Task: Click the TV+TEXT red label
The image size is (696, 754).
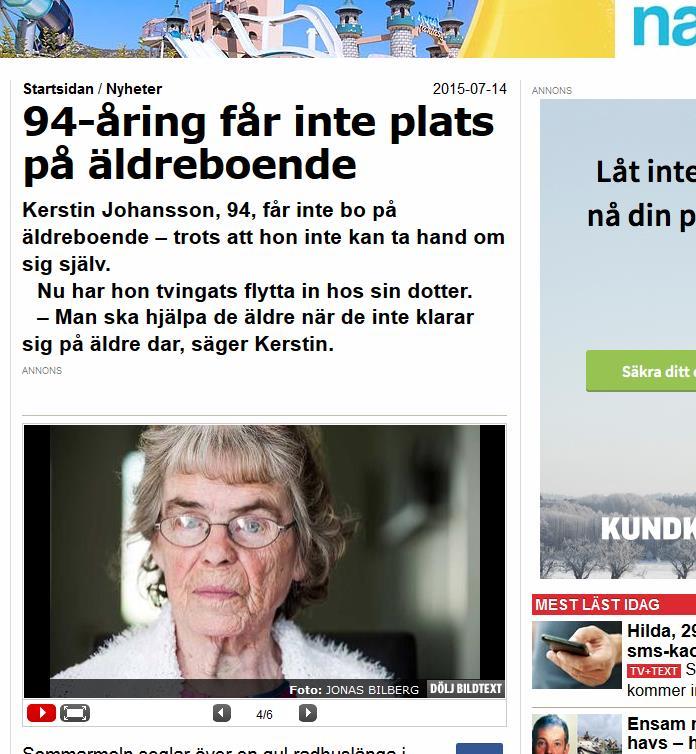Action: click(654, 671)
